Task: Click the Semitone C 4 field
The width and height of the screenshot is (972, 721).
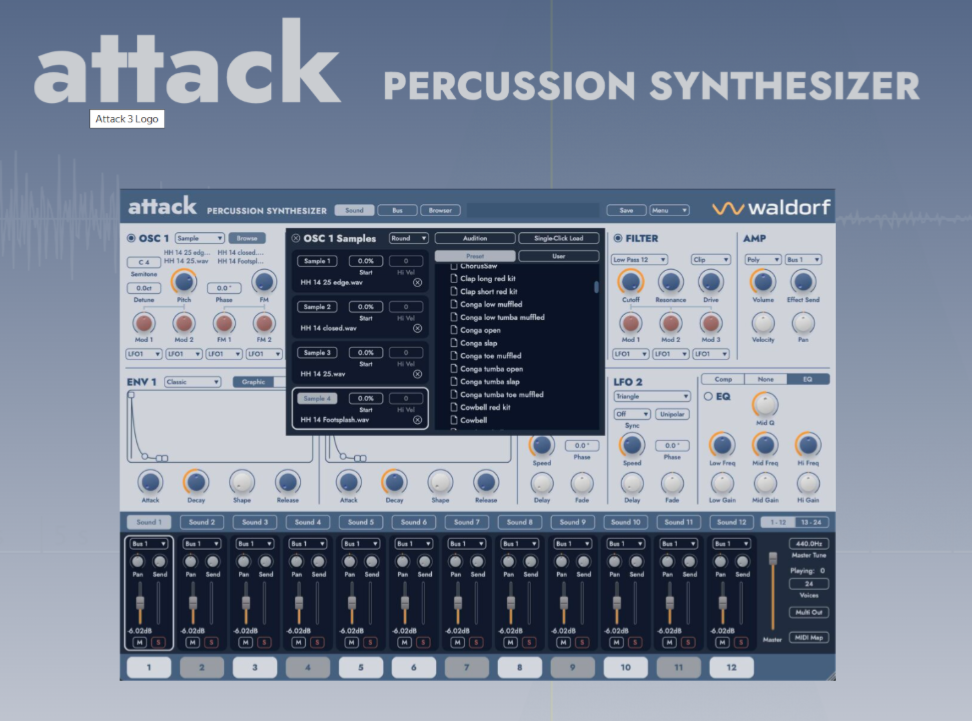Action: [144, 262]
